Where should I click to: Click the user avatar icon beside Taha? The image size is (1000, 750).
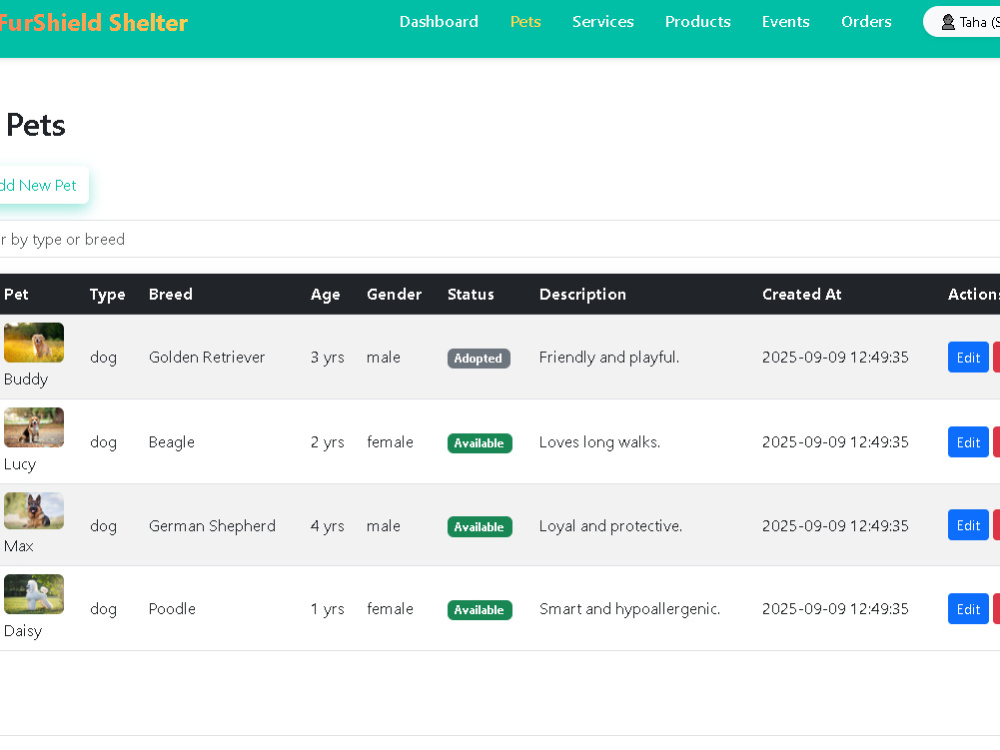948,22
